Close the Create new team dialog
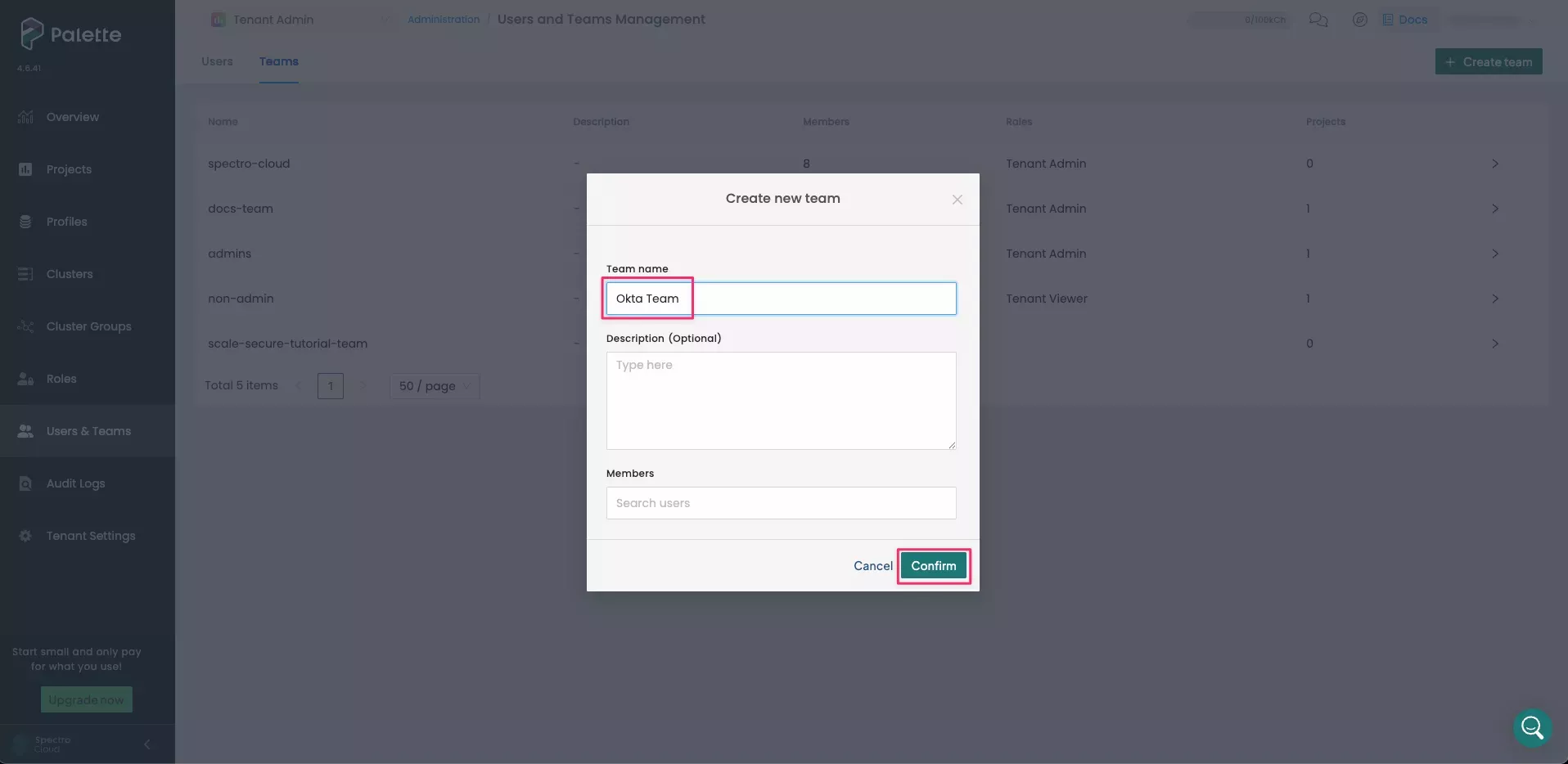This screenshot has height=764, width=1568. click(x=957, y=200)
